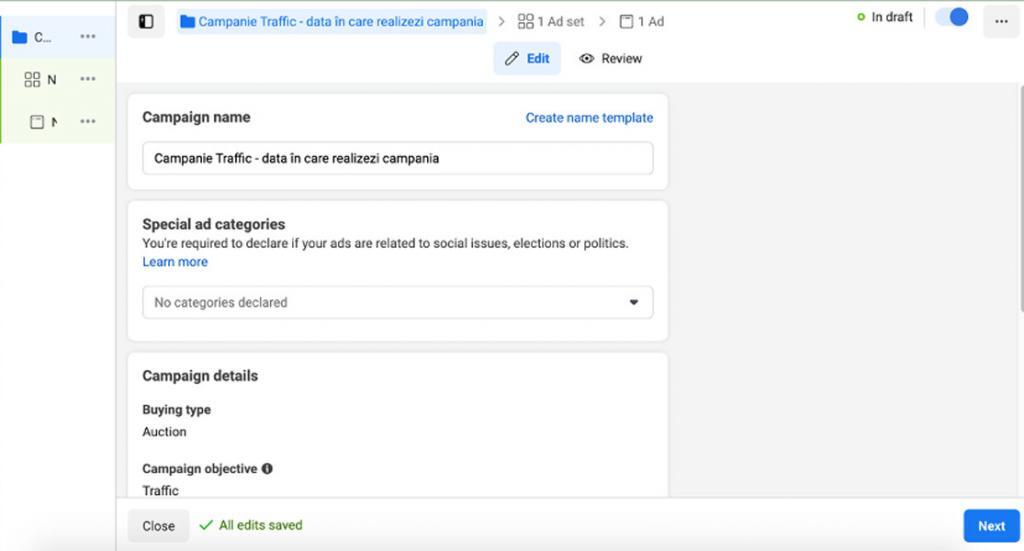The width and height of the screenshot is (1024, 551).
Task: Open ad set row three-dot menu in sidebar
Action: (x=88, y=79)
